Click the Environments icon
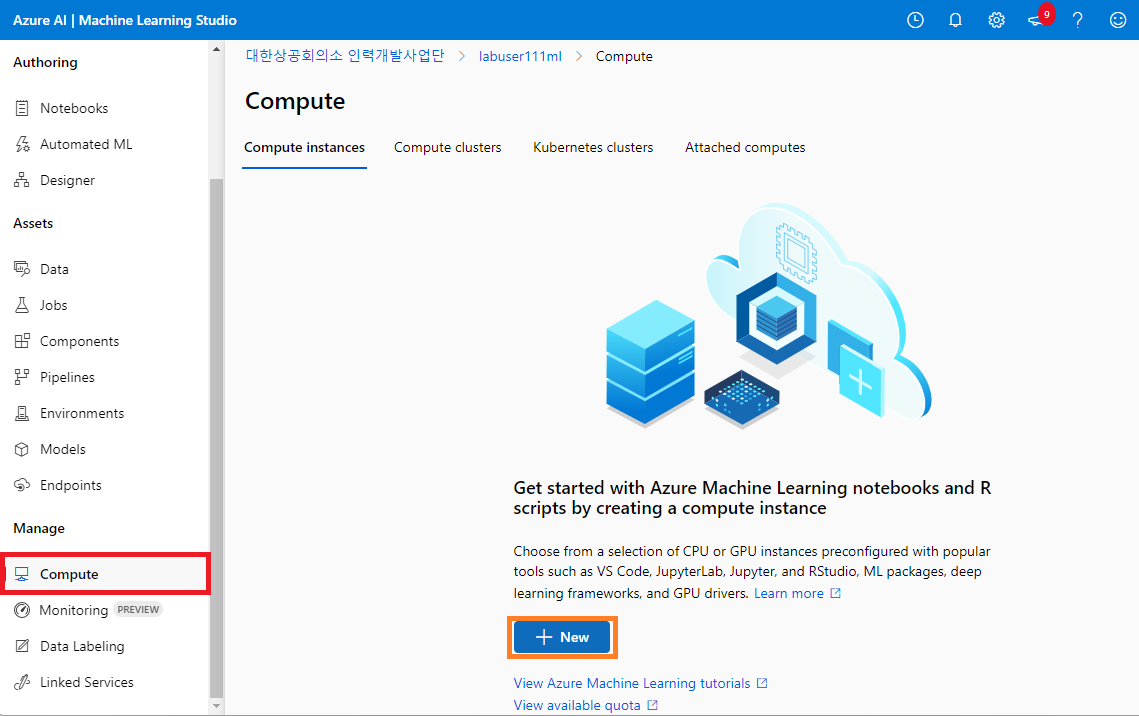Image resolution: width=1139 pixels, height=716 pixels. [x=22, y=413]
